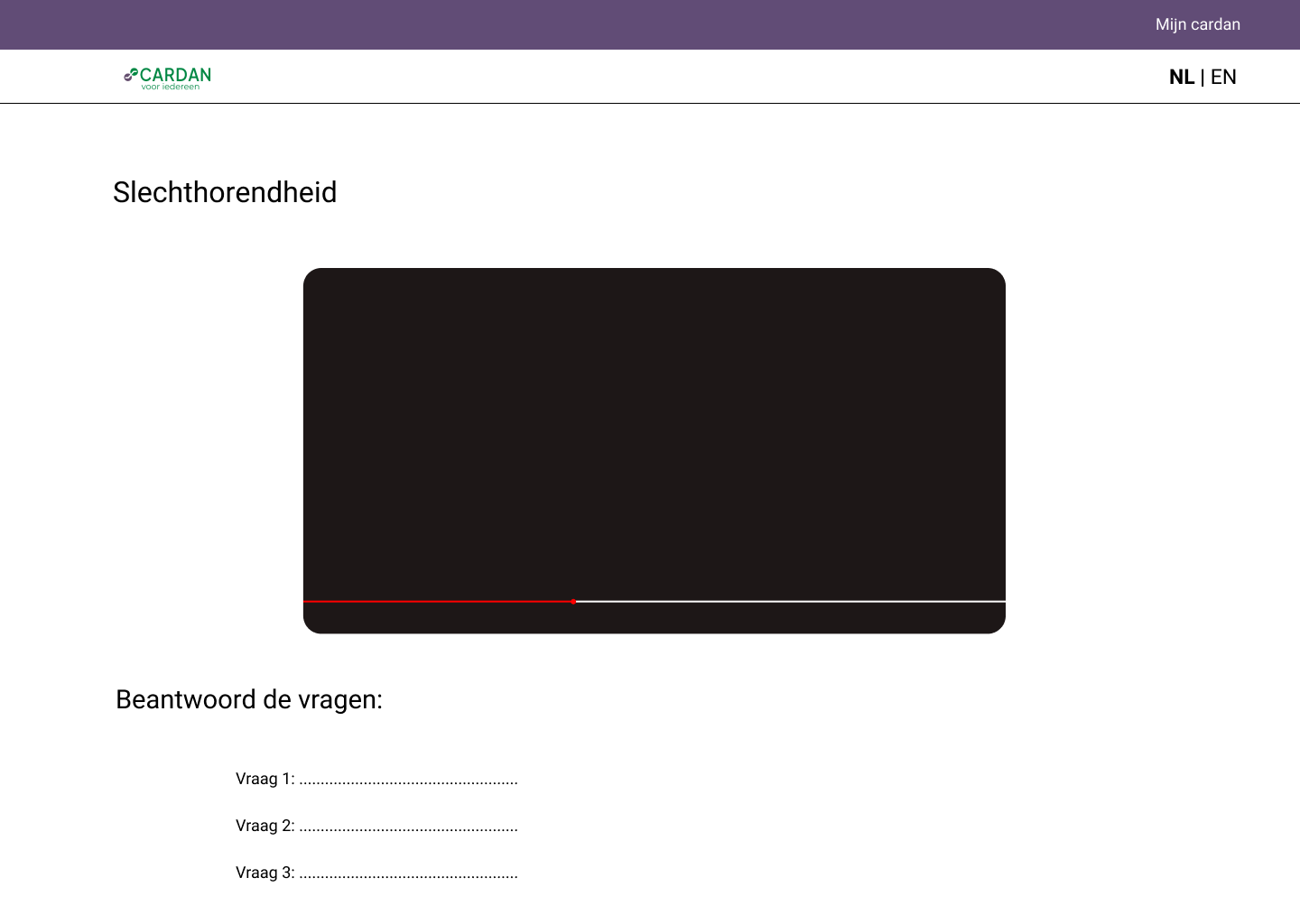The height and width of the screenshot is (924, 1300).
Task: Click the CARDAN logo wordmark
Action: (x=176, y=74)
